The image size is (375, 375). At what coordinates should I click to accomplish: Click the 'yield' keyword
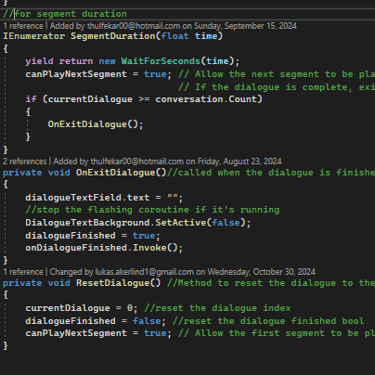(39, 61)
